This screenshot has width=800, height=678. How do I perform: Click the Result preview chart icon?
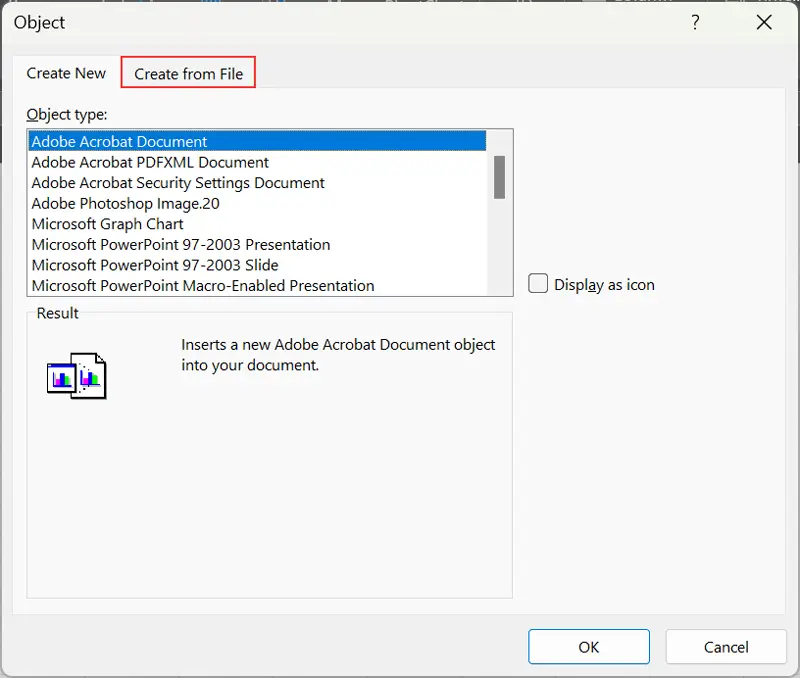pyautogui.click(x=76, y=376)
